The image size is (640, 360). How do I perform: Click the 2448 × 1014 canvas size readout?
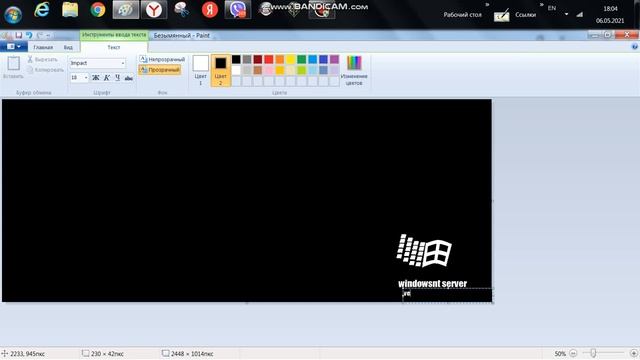tap(188, 353)
